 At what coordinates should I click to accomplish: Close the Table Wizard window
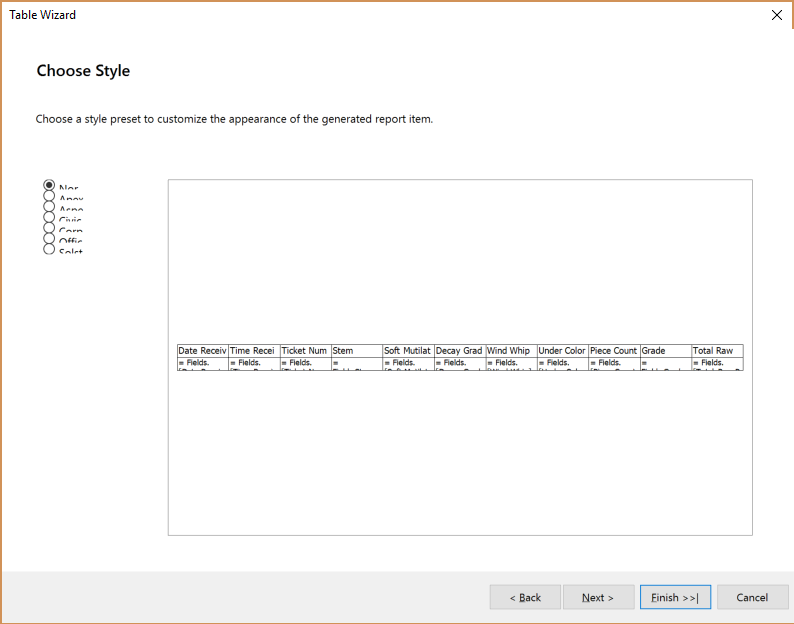point(776,15)
